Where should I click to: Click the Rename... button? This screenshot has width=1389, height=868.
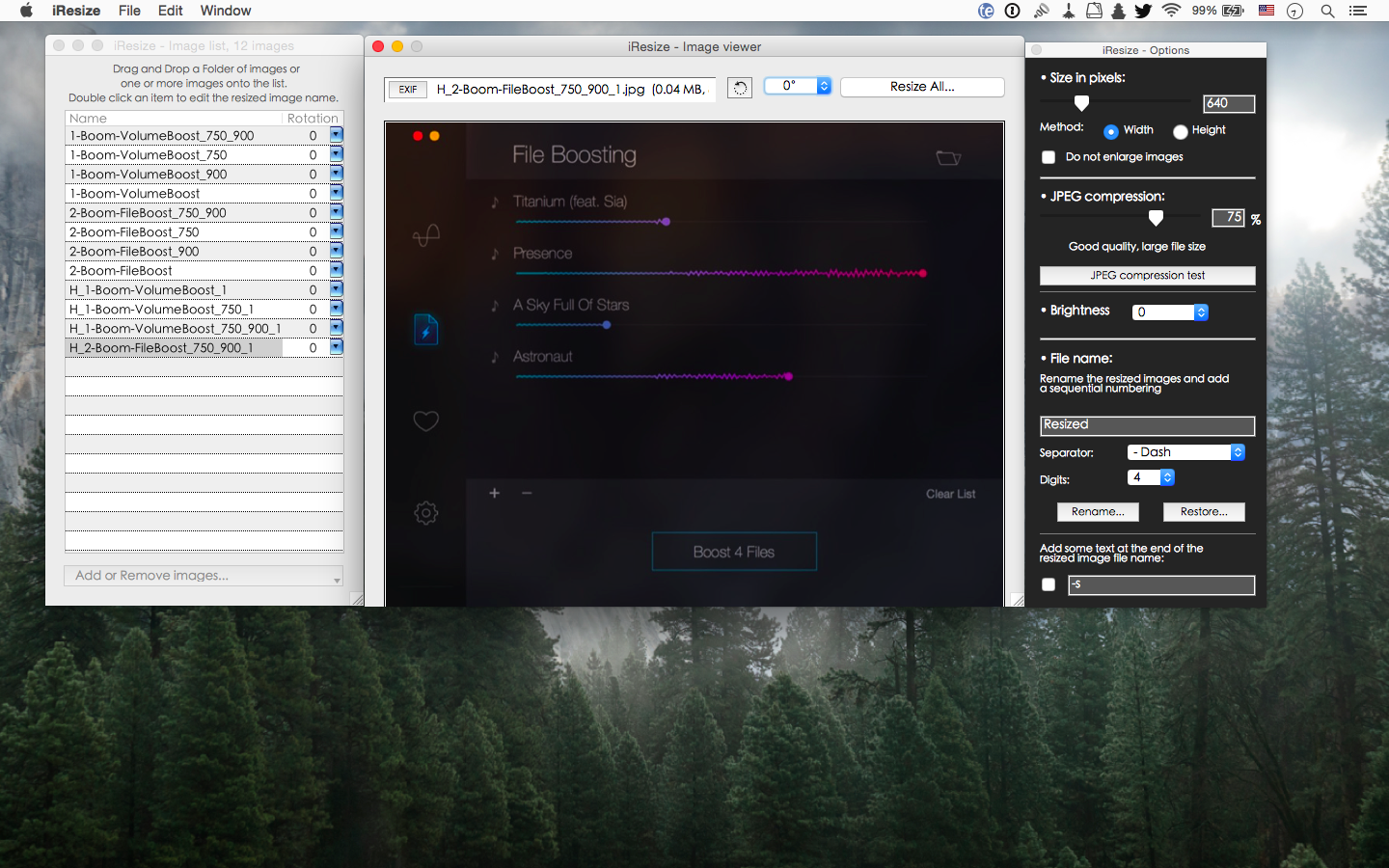(x=1098, y=512)
